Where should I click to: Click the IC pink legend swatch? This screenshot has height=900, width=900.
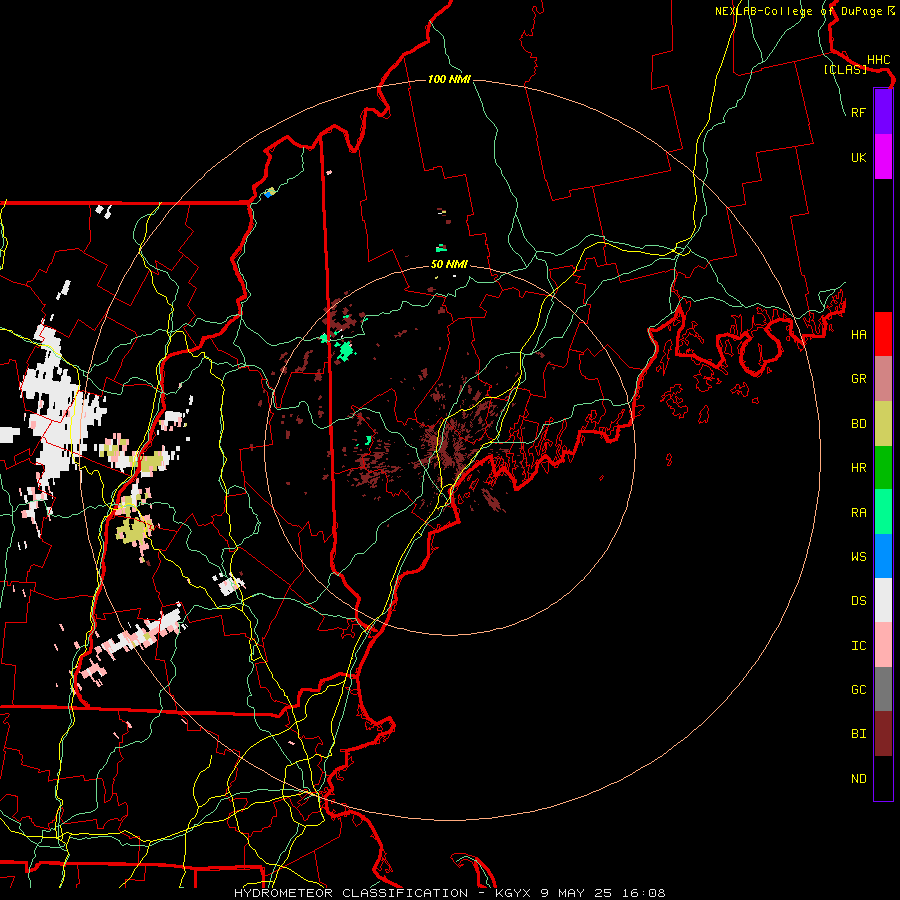pos(883,645)
